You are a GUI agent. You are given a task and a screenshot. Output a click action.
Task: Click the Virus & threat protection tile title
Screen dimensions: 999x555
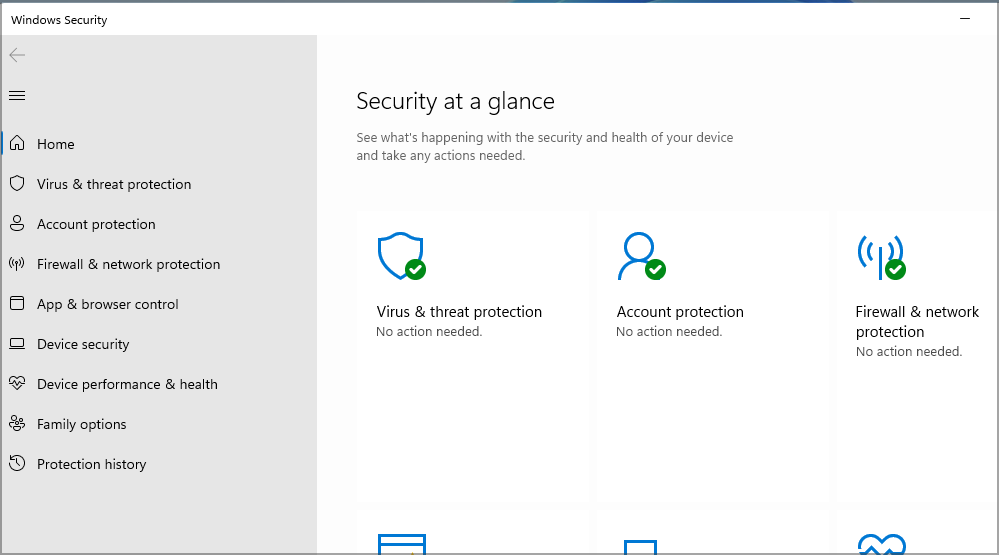[x=459, y=312]
